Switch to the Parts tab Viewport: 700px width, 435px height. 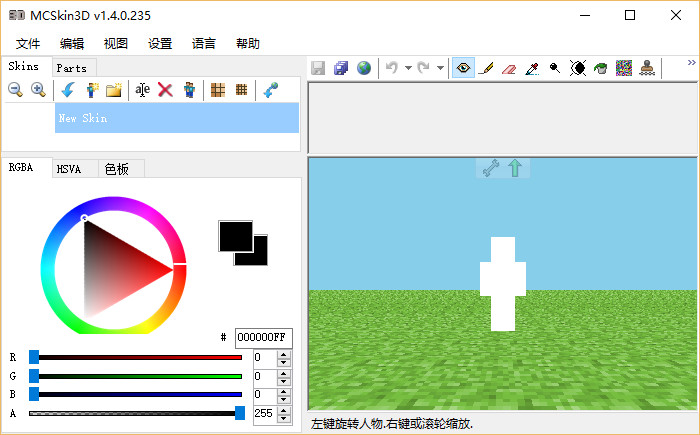74,68
